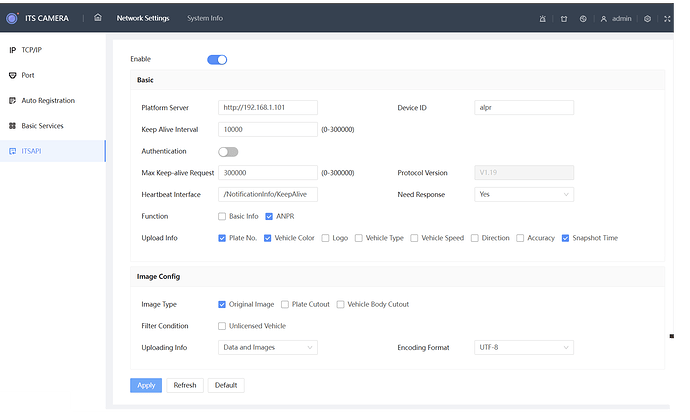Check the Vehicle Speed checkbox
Viewport: 690px width, 420px height.
click(414, 238)
